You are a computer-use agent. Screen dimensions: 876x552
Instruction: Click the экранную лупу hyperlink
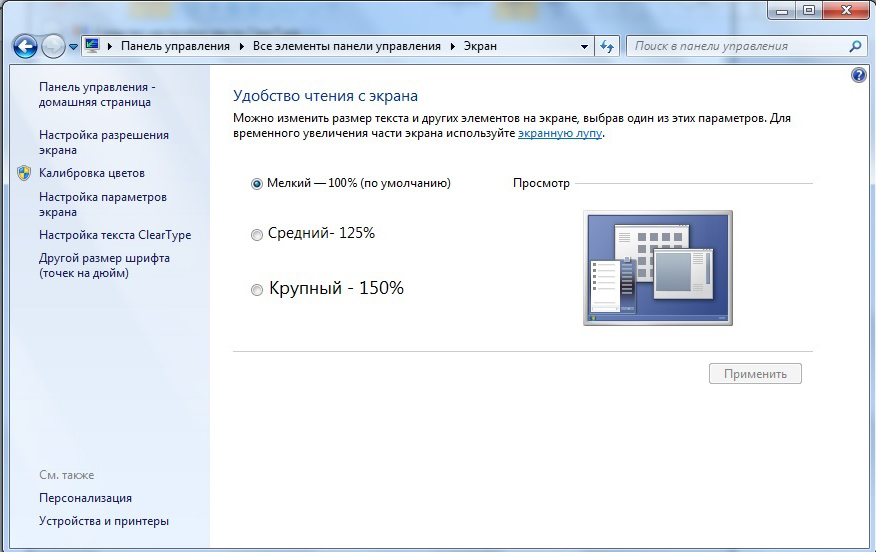[559, 133]
